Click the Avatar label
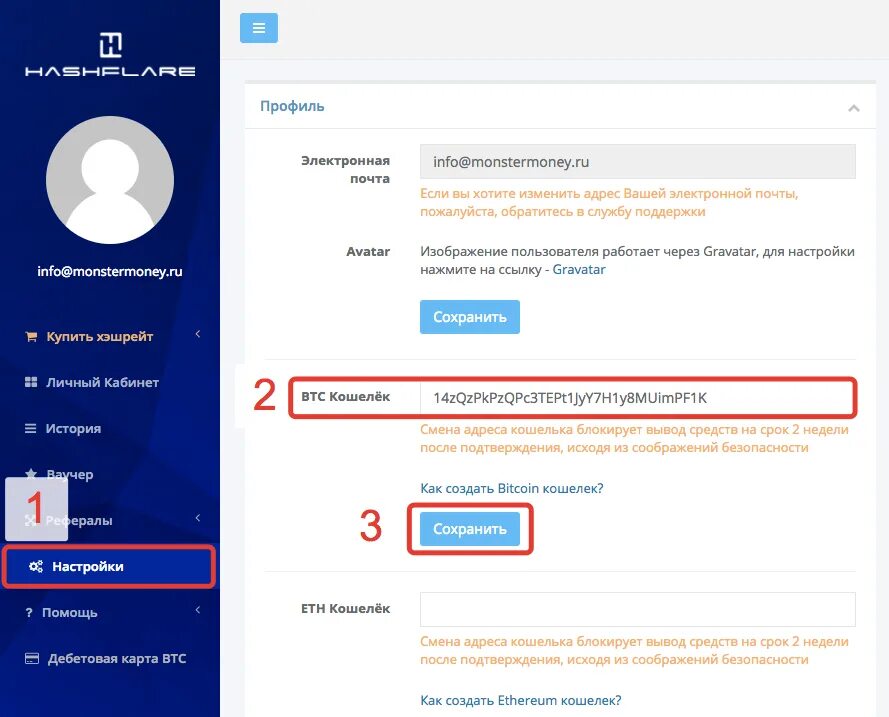Viewport: 889px width, 717px height. [368, 252]
